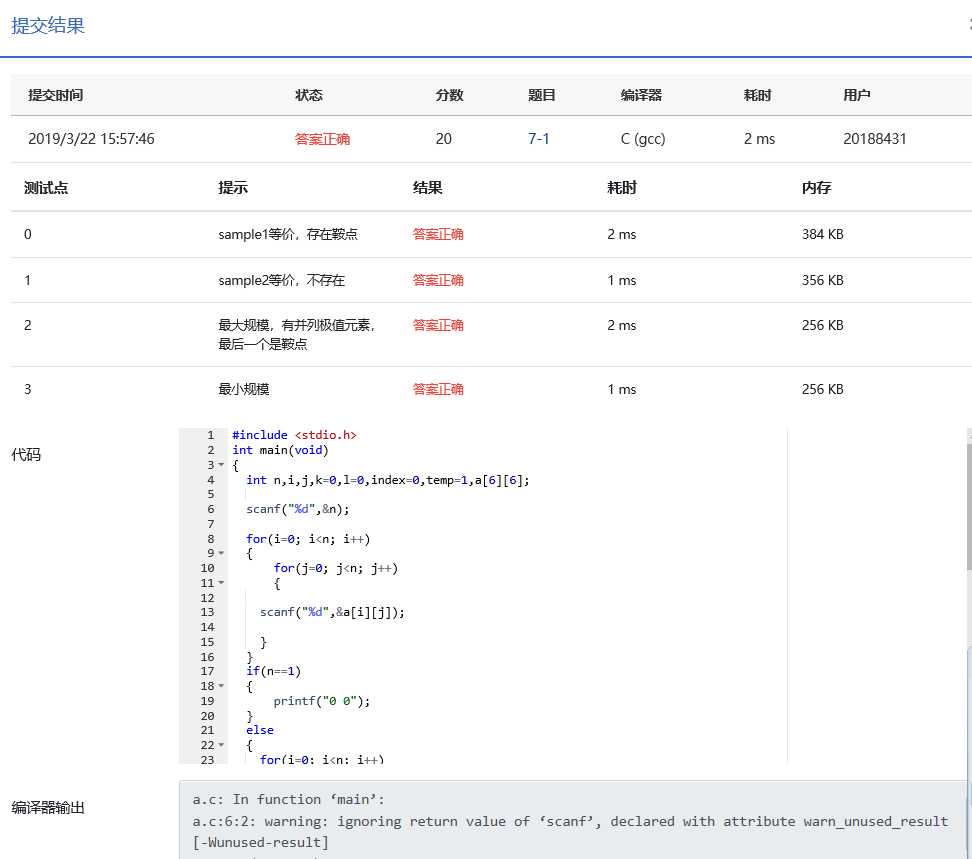This screenshot has width=972, height=859.
Task: Click the code editor vertical scrollbar
Action: pos(969,507)
